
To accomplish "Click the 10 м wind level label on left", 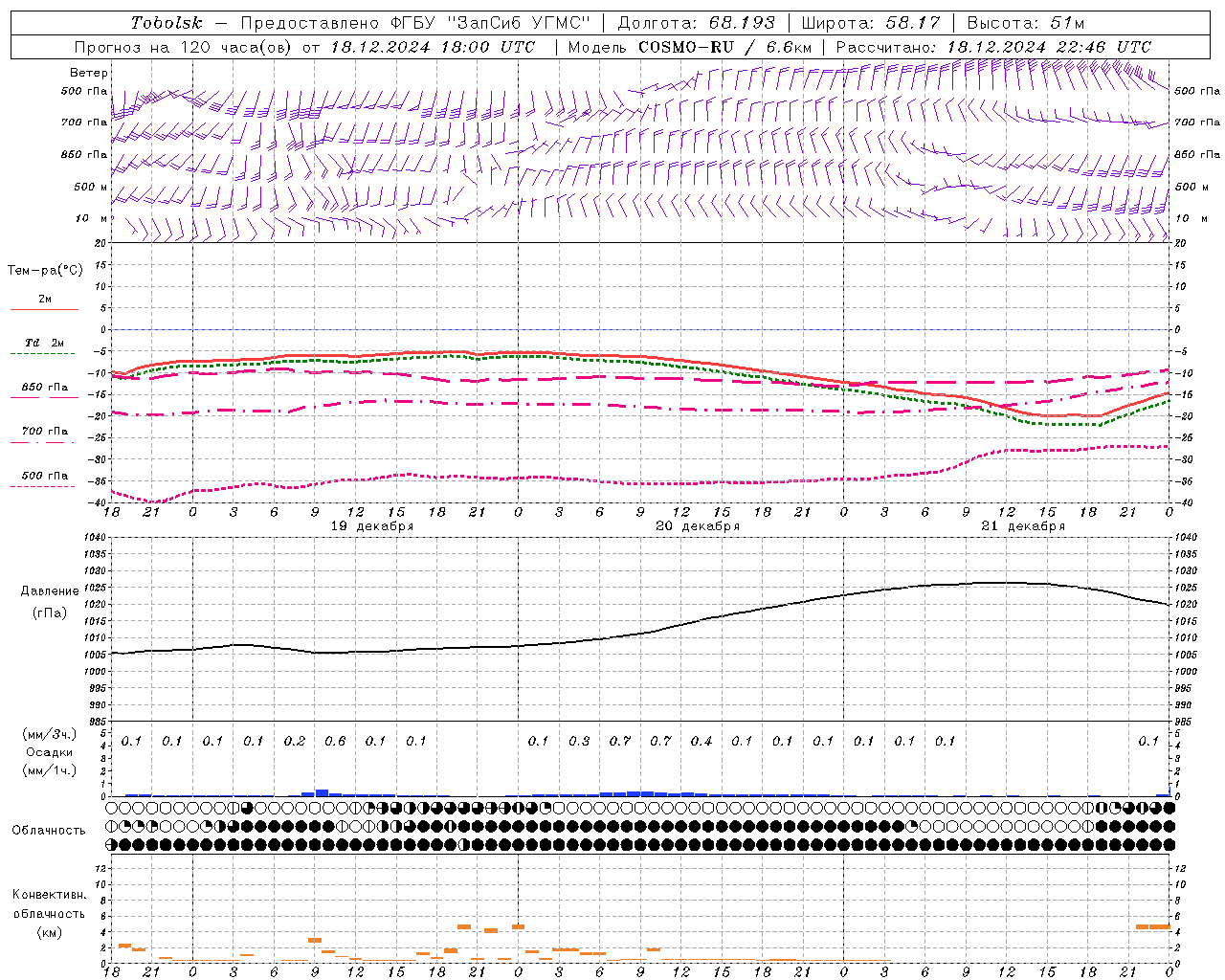I will pyautogui.click(x=92, y=218).
